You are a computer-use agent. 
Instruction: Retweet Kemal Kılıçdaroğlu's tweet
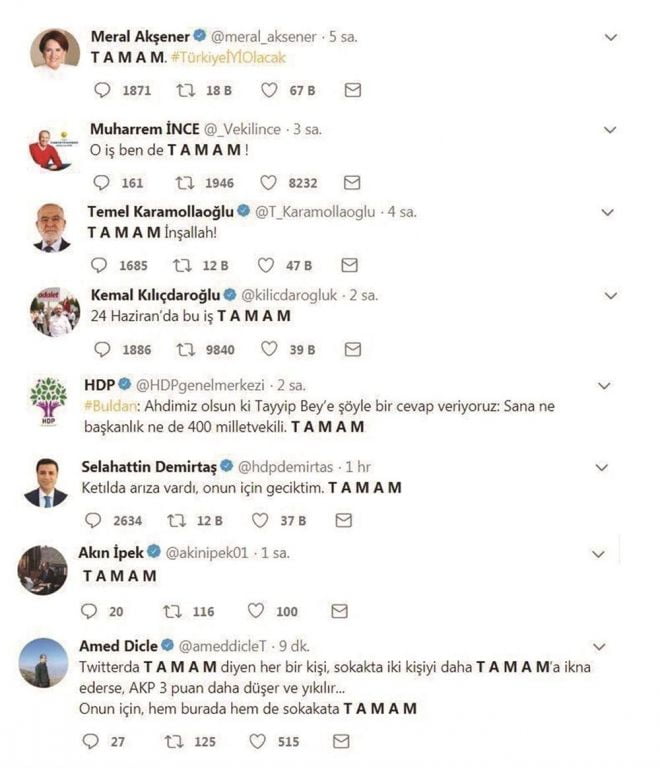pos(185,350)
